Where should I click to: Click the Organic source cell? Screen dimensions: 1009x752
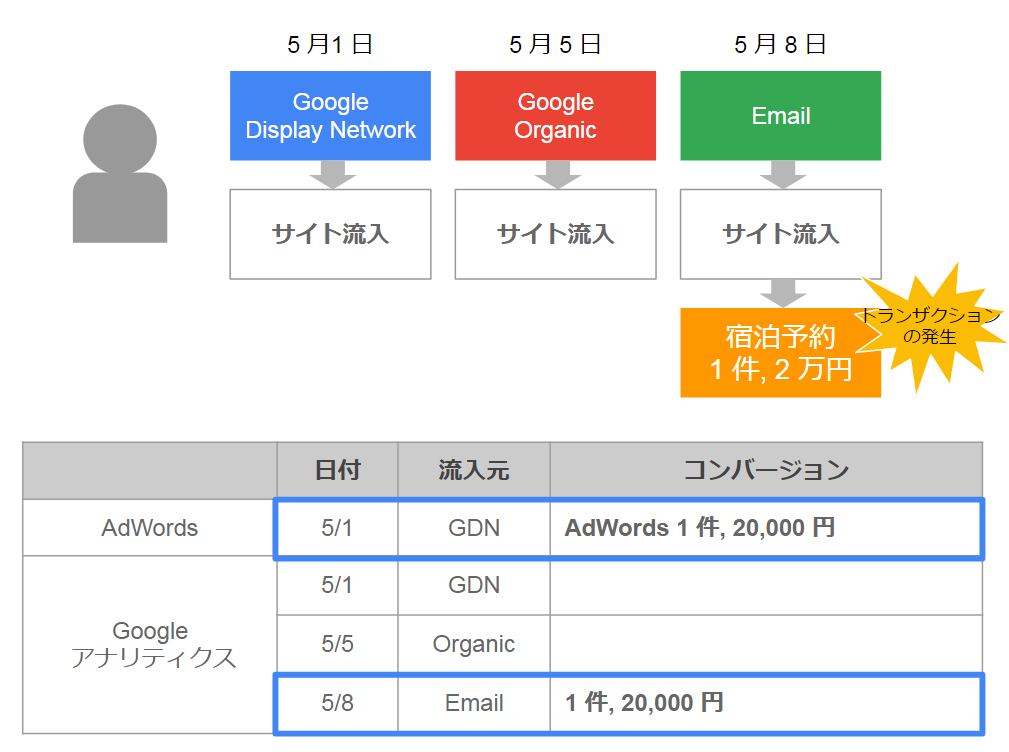coord(474,644)
